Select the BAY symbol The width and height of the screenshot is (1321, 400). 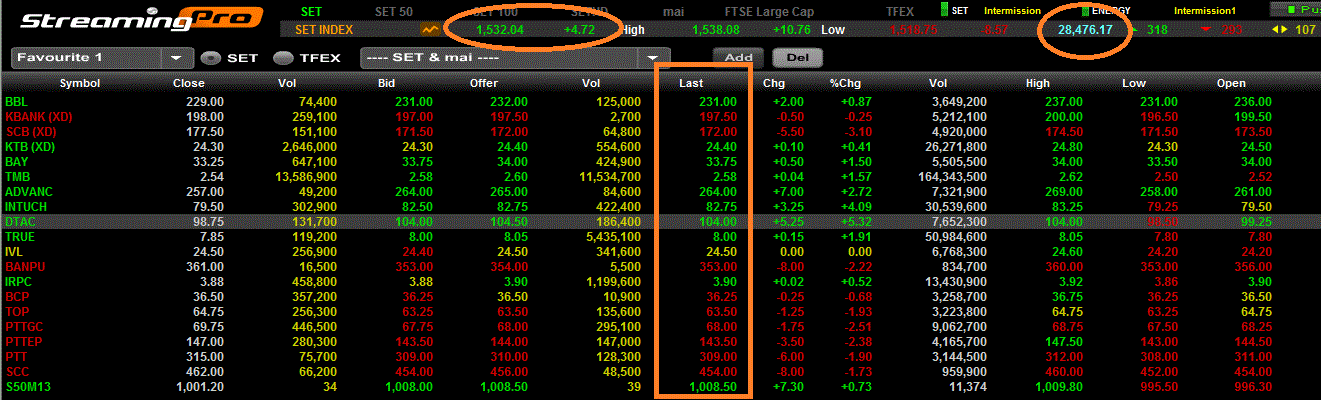(17, 162)
